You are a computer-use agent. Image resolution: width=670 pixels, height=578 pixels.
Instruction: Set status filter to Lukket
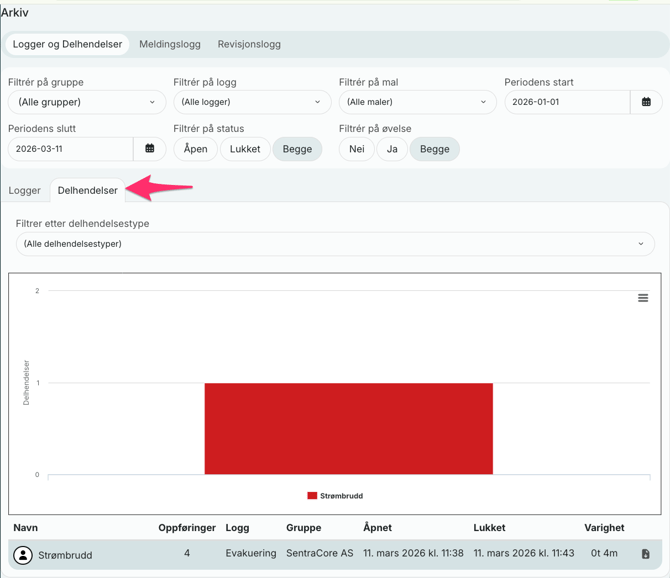click(245, 149)
